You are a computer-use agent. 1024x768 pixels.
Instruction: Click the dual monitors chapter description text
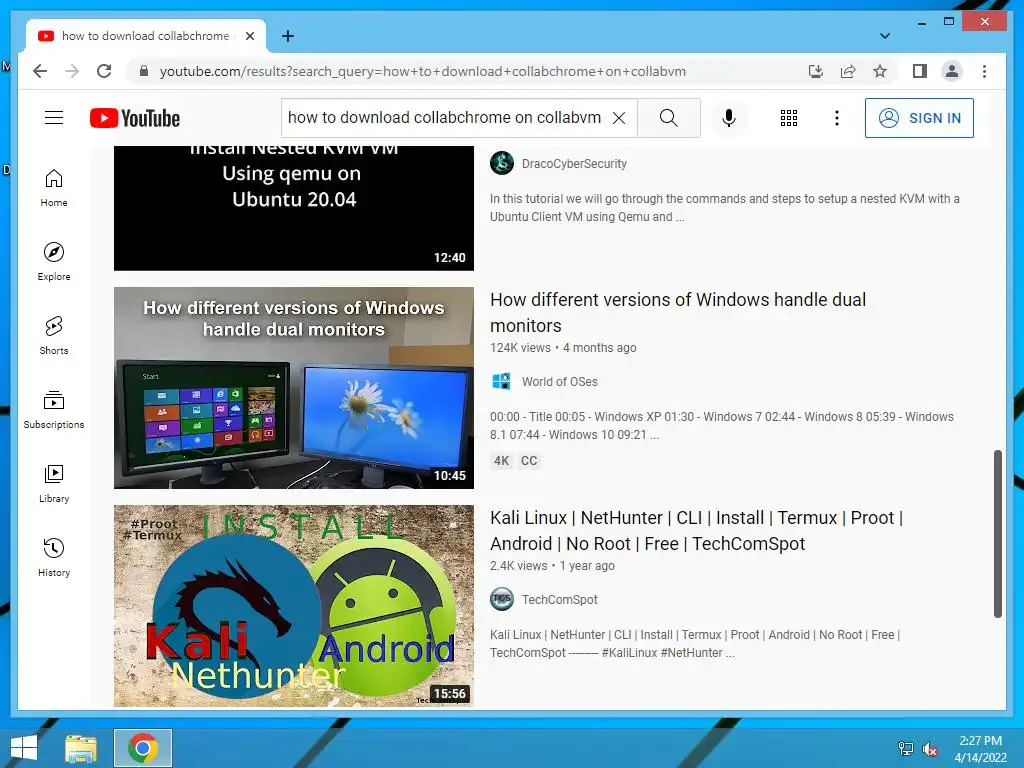(722, 426)
